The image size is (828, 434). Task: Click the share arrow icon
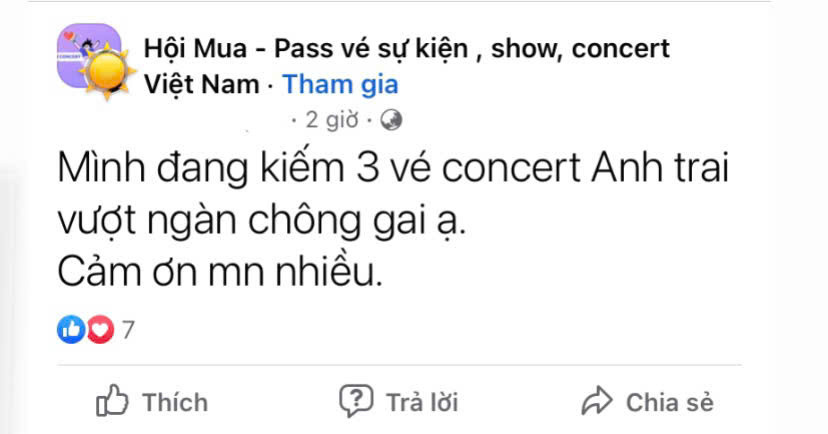click(x=596, y=402)
